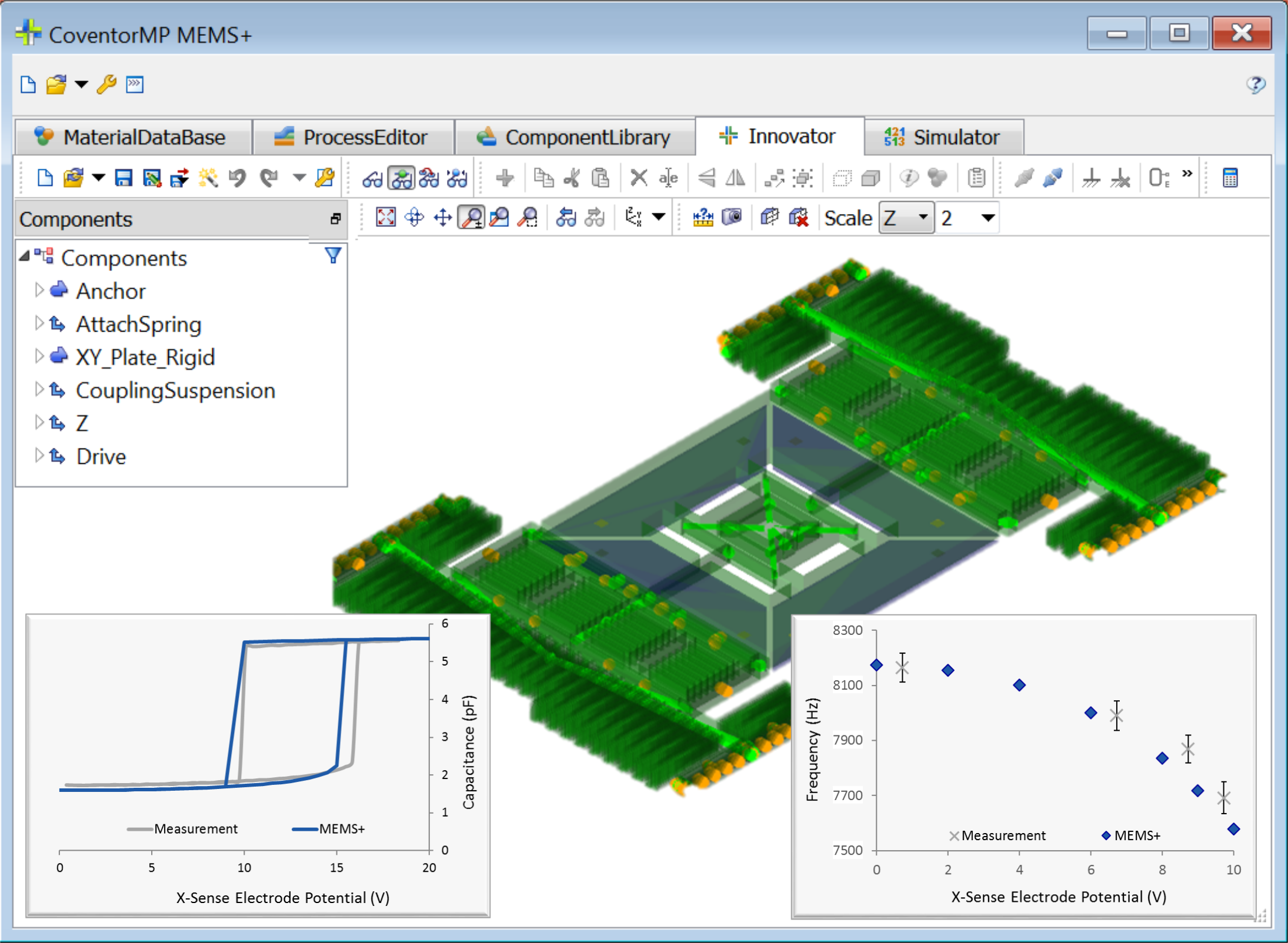
Task: Click the blue connector pin icon
Action: coord(1053,178)
